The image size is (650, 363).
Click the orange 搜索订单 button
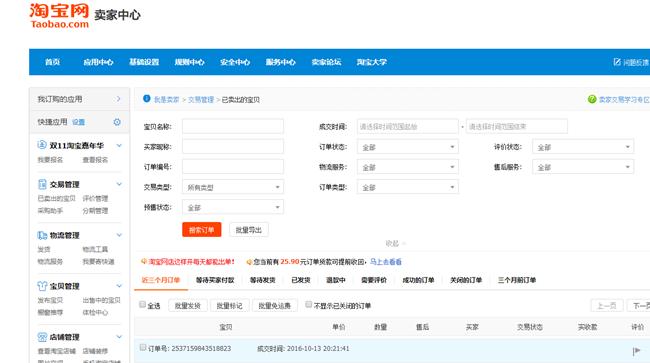pos(201,230)
